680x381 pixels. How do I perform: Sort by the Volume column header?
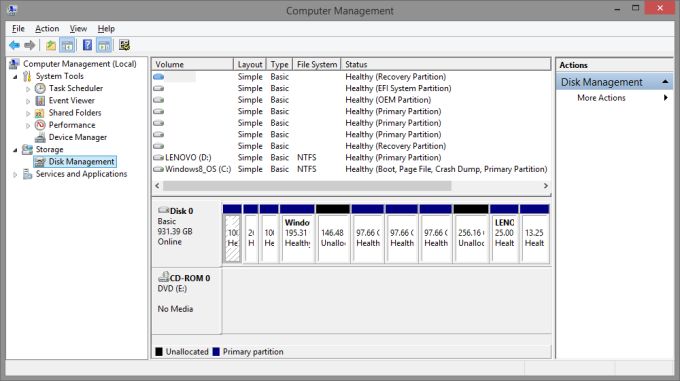192,64
